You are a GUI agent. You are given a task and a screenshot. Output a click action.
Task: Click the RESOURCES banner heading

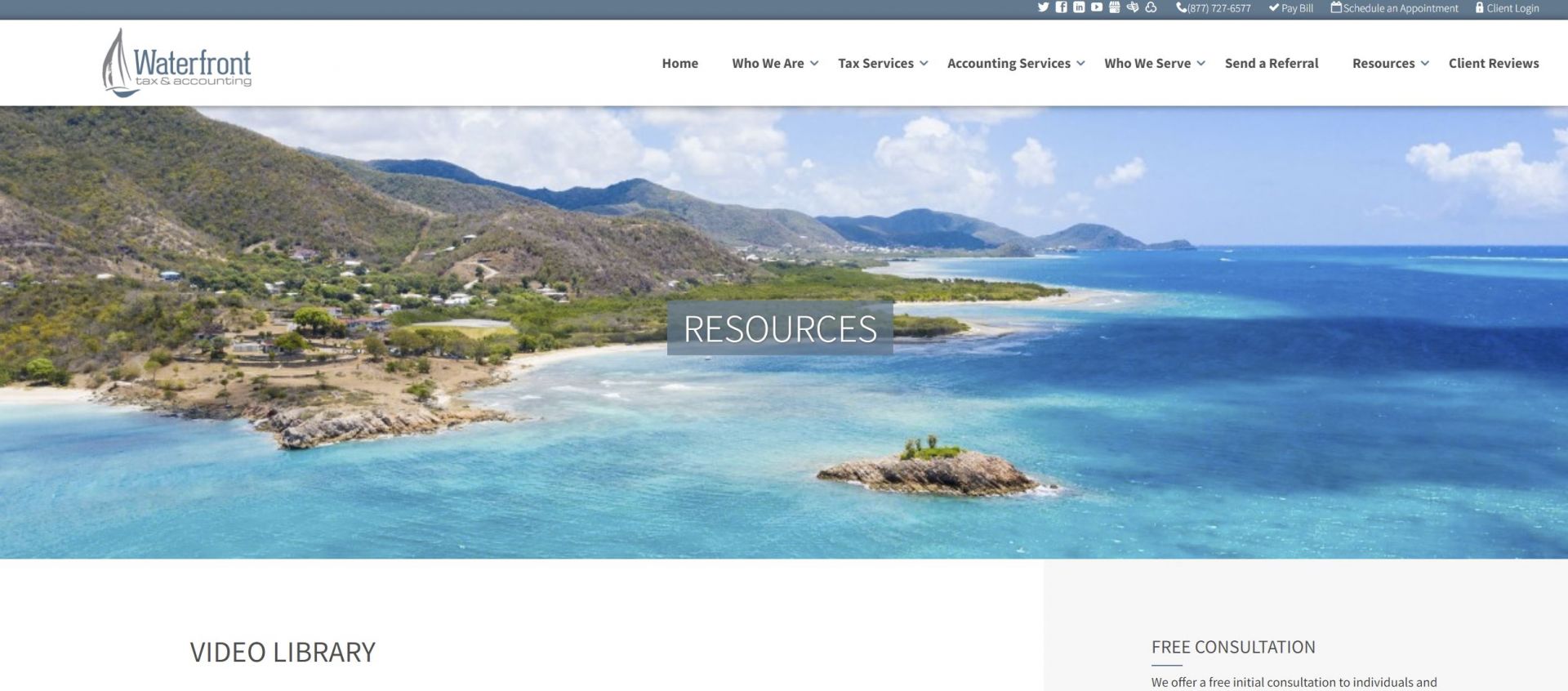(780, 328)
